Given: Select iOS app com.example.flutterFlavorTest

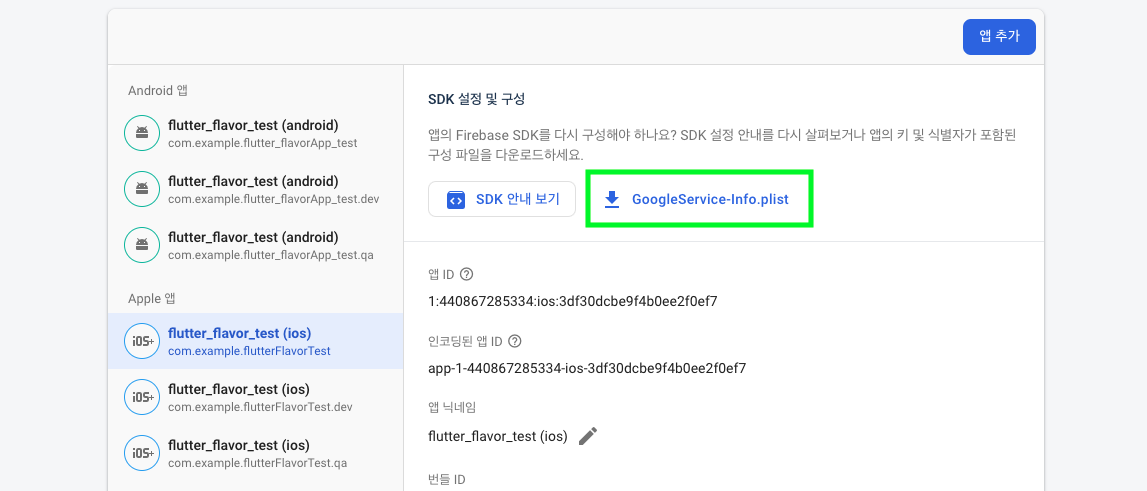Looking at the screenshot, I should [255, 341].
